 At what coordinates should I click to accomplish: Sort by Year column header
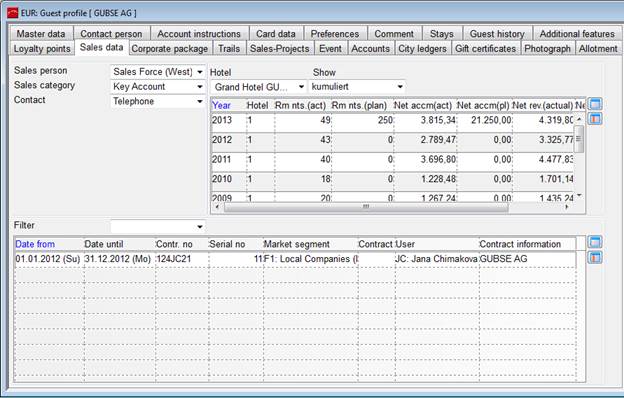(228, 105)
